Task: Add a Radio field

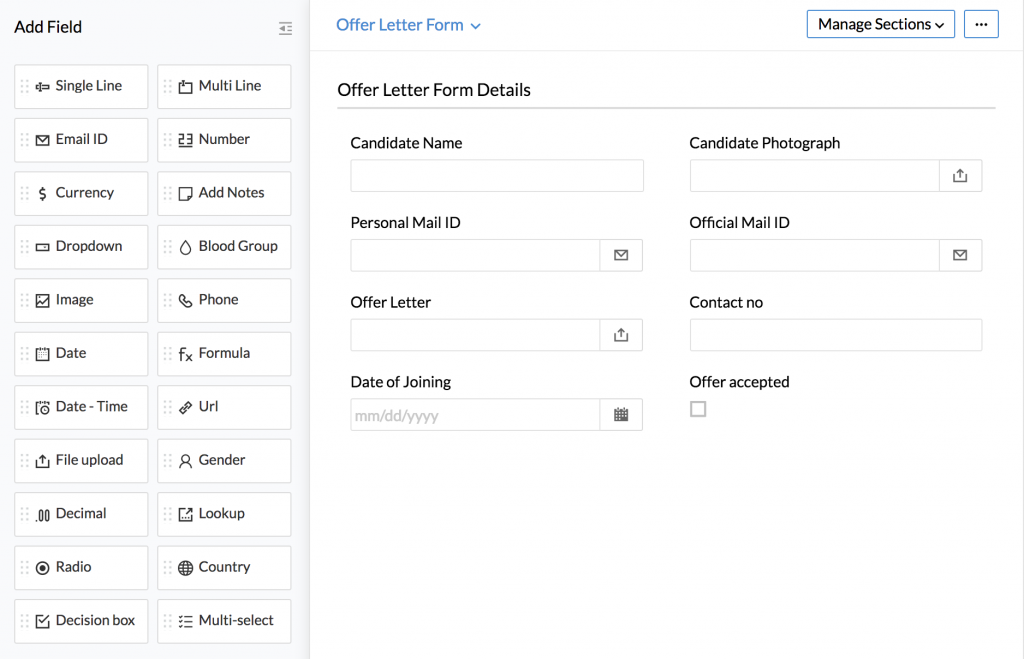Action: click(82, 567)
